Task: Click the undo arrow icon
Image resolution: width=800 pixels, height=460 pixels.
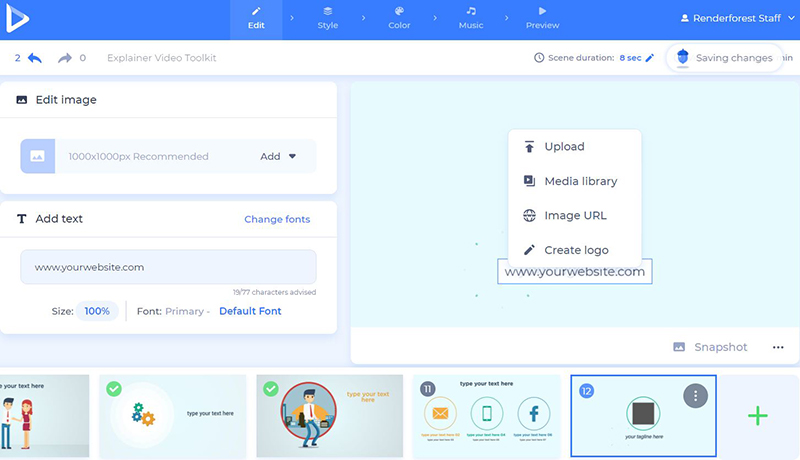Action: pyautogui.click(x=35, y=58)
